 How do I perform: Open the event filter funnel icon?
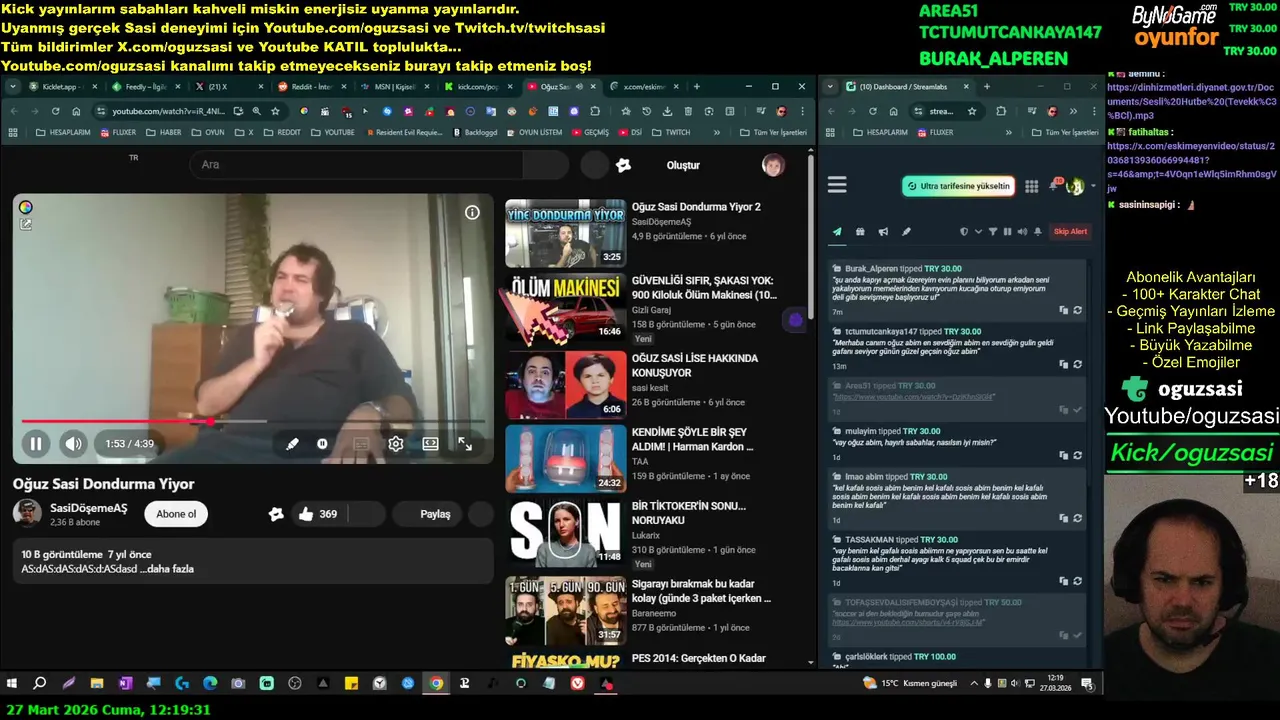click(993, 232)
